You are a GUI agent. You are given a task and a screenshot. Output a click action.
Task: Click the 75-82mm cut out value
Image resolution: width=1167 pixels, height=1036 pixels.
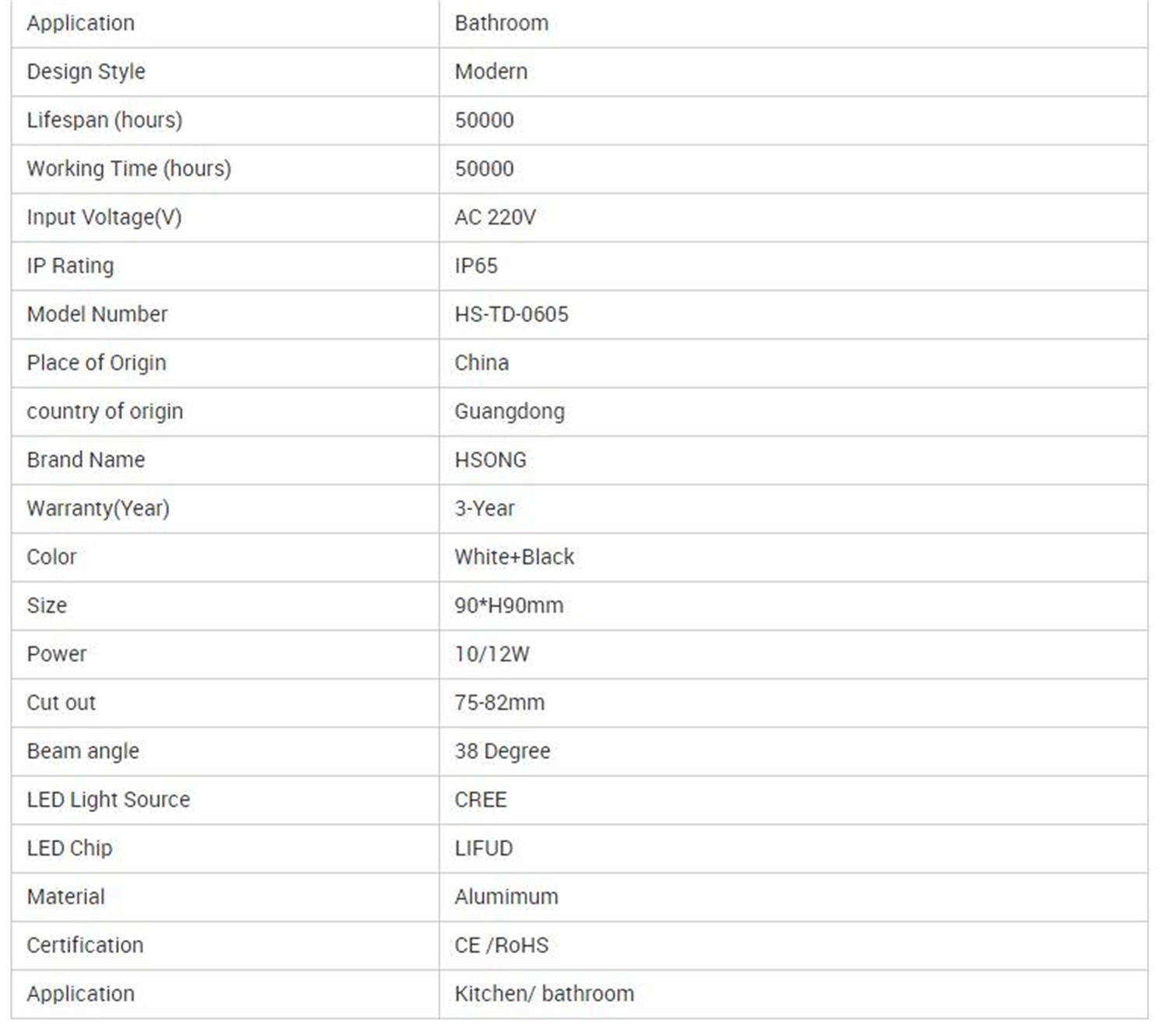(x=499, y=702)
